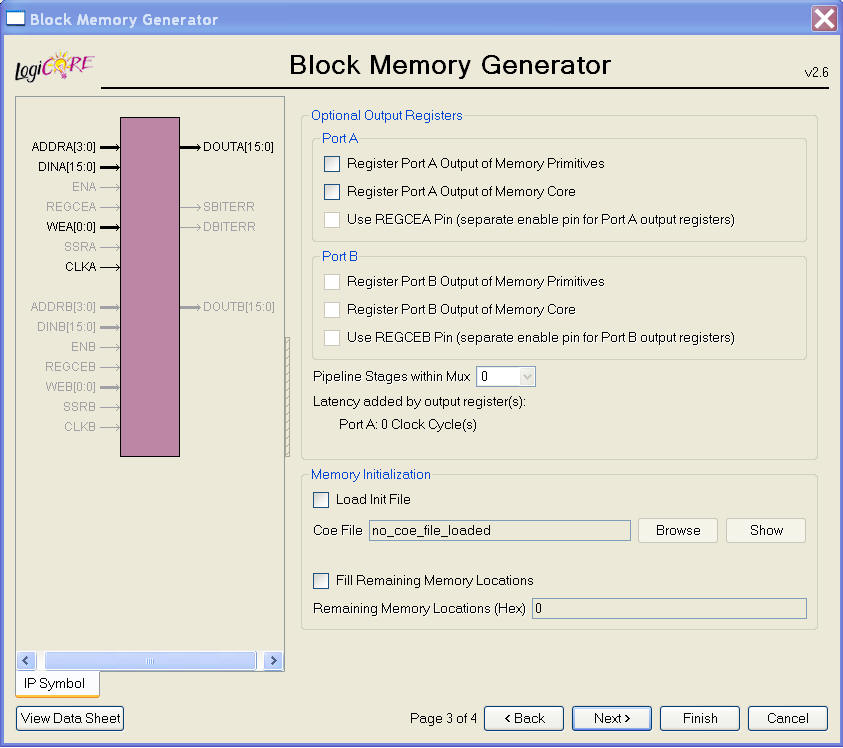This screenshot has width=843, height=748.
Task: Click the memory block symbol rectangle
Action: [x=150, y=287]
